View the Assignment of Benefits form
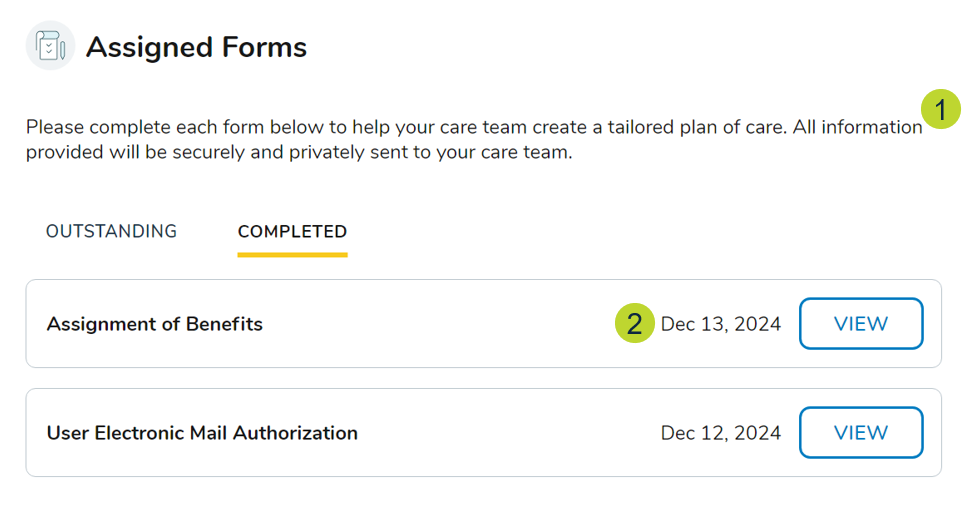This screenshot has height=521, width=976. [x=860, y=323]
